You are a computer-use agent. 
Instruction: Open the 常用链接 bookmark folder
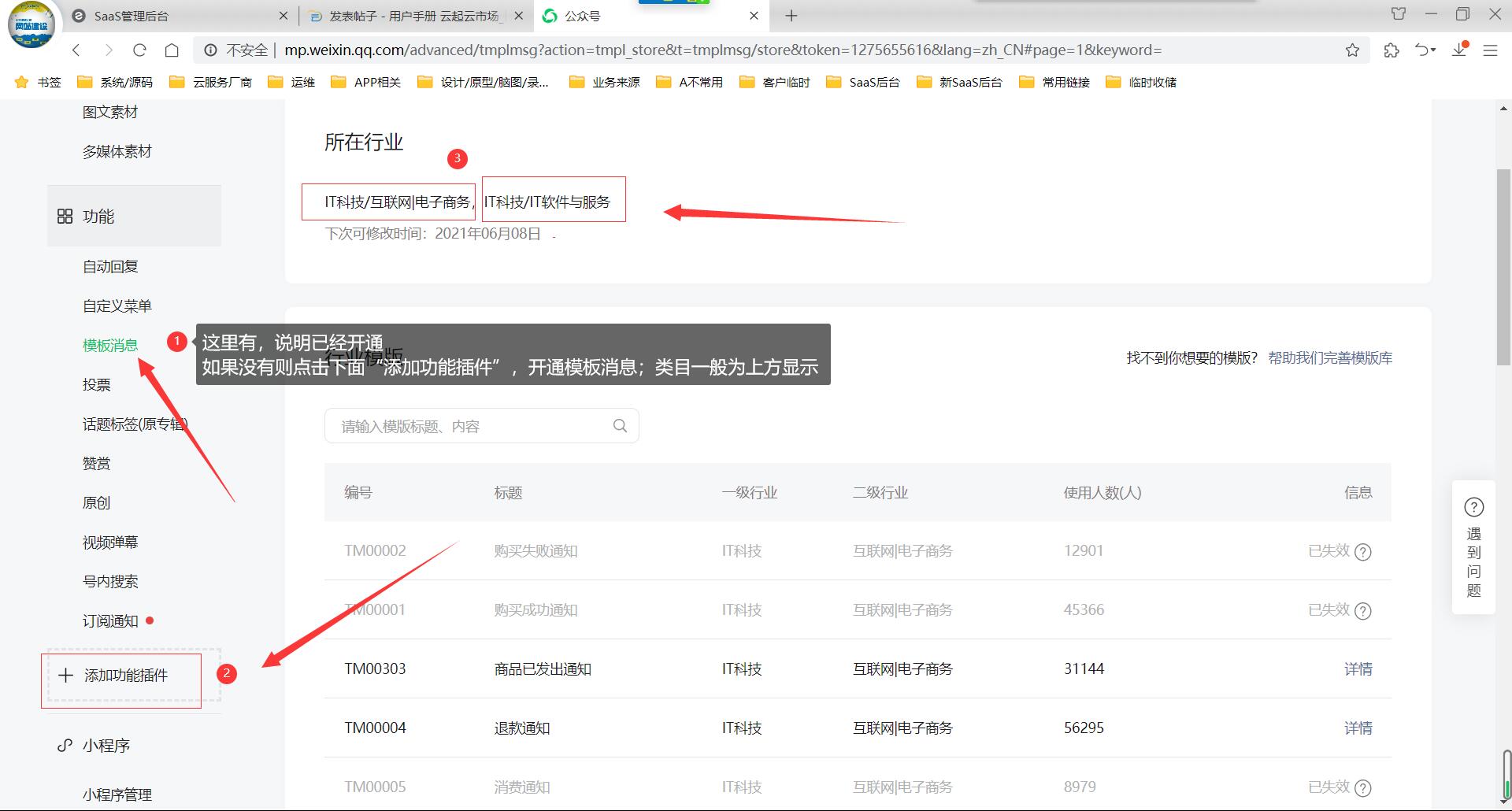pos(1054,82)
